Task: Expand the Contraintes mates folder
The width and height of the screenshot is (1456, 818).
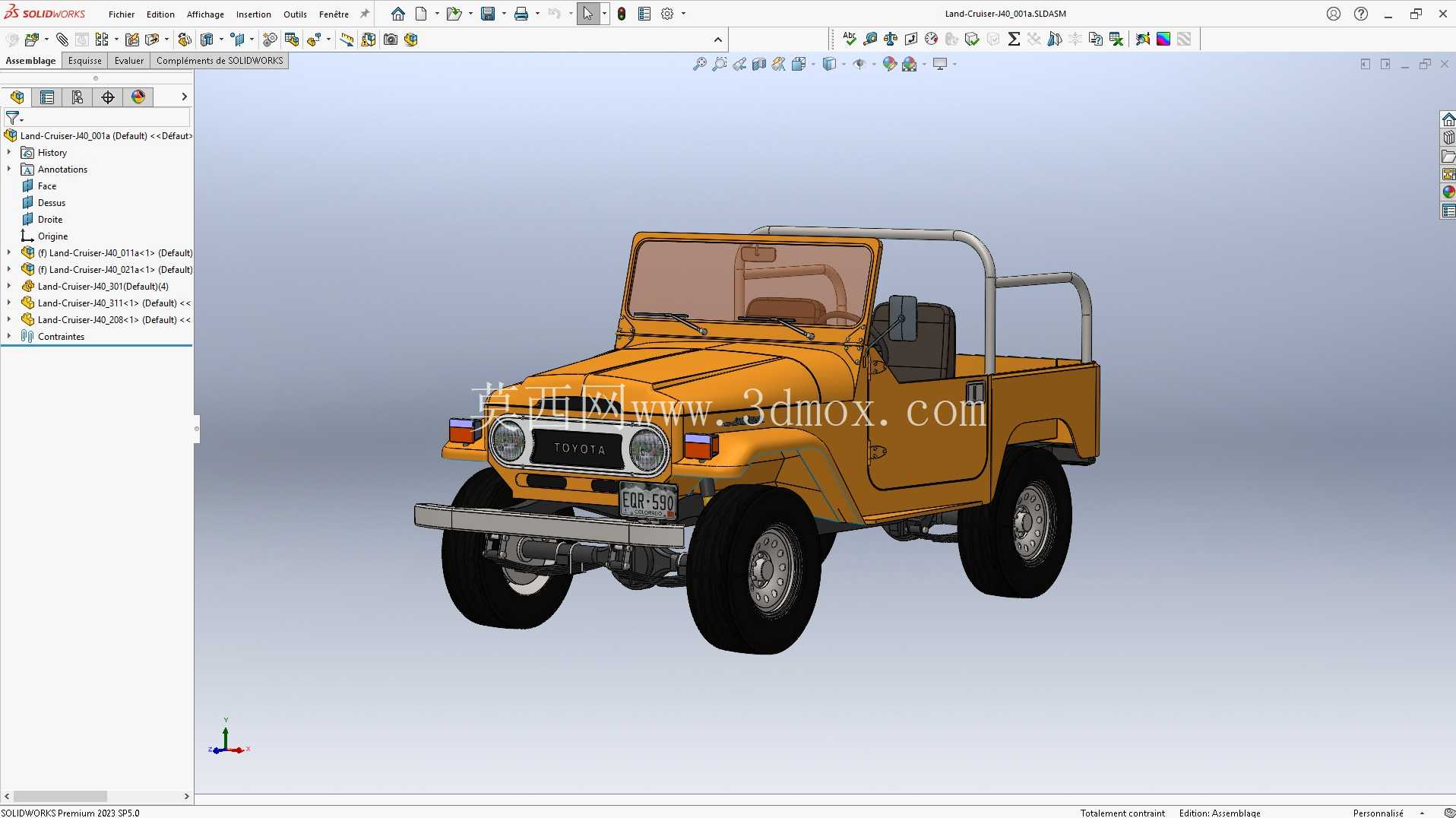Action: click(9, 337)
